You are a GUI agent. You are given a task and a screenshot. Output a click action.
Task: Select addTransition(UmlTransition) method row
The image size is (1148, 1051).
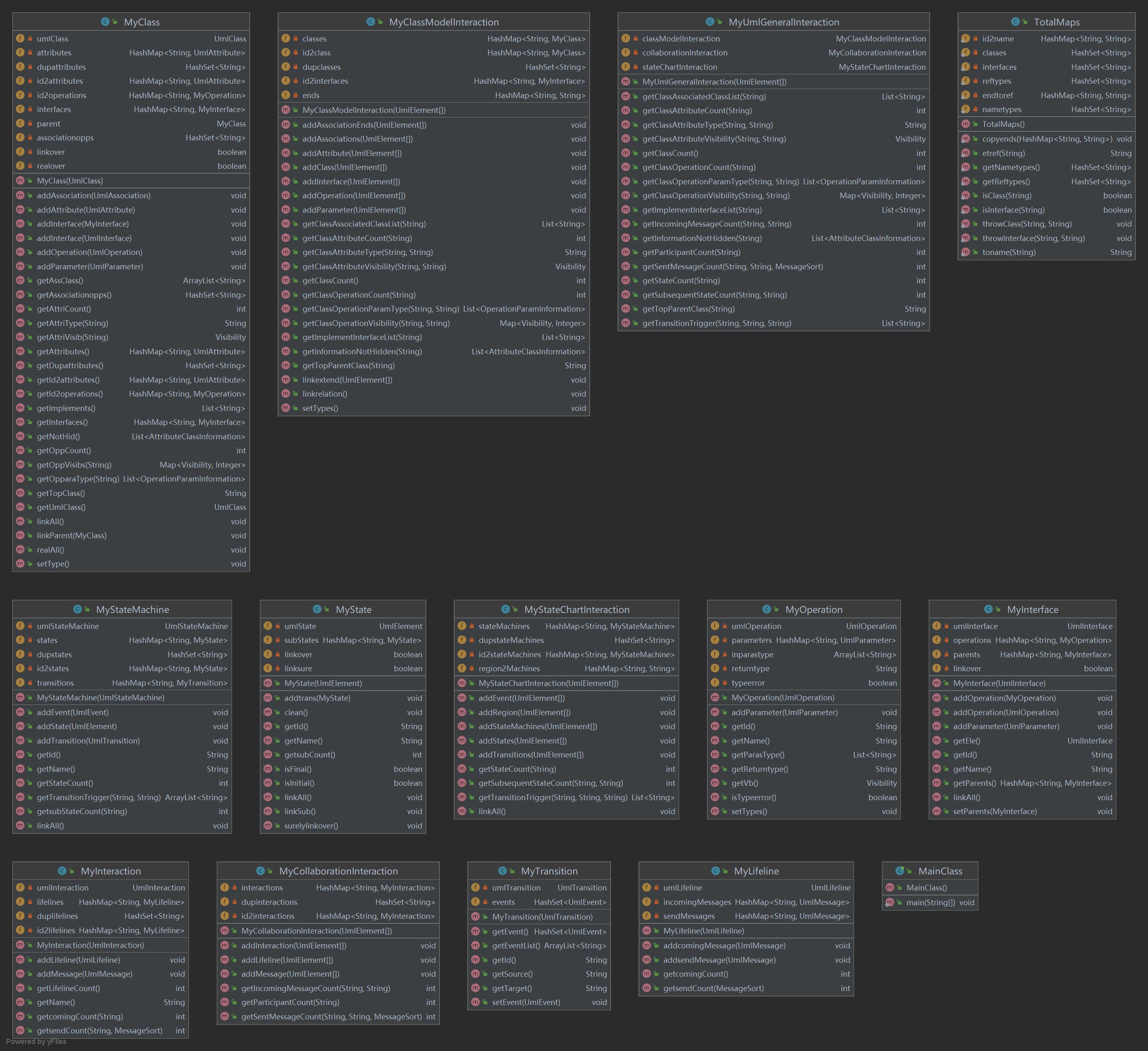pyautogui.click(x=122, y=741)
